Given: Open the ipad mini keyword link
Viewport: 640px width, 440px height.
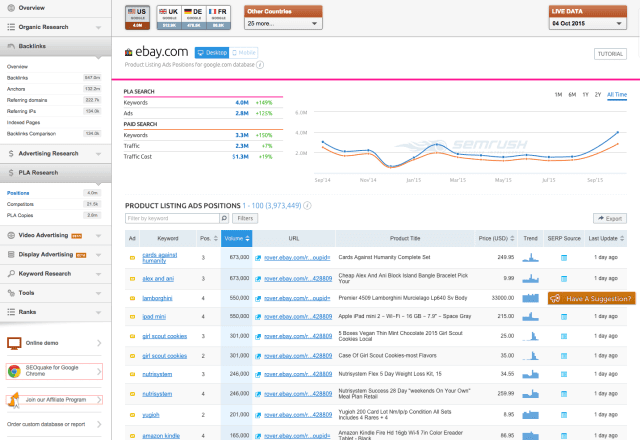Looking at the screenshot, I should pyautogui.click(x=154, y=317).
